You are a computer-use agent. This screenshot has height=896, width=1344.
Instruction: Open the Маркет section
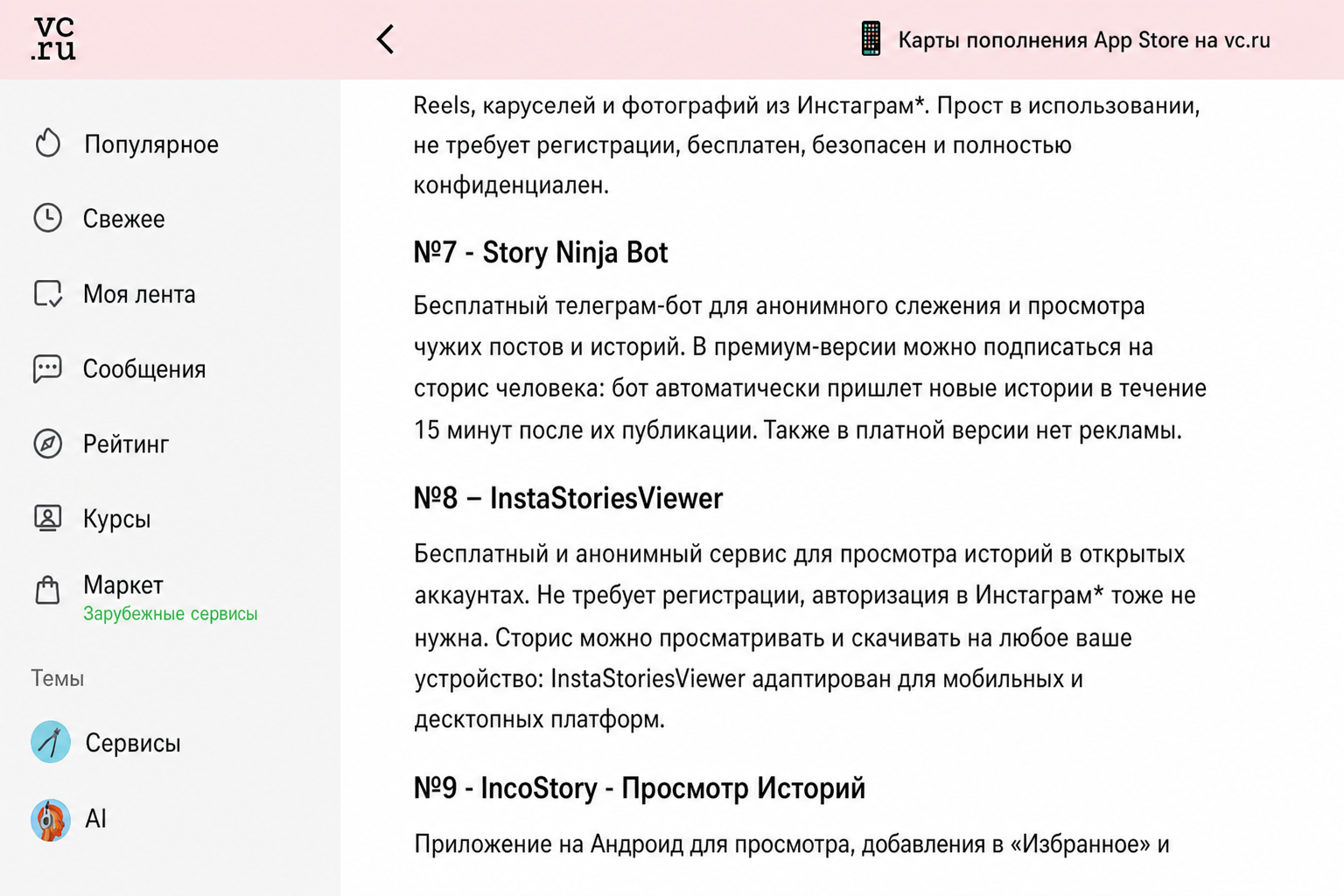coord(123,584)
